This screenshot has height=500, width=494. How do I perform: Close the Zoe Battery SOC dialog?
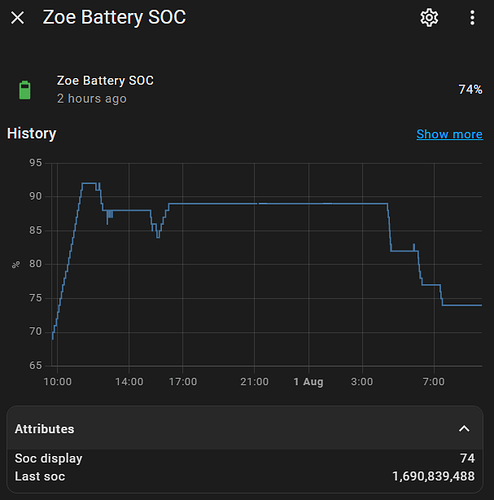point(17,18)
